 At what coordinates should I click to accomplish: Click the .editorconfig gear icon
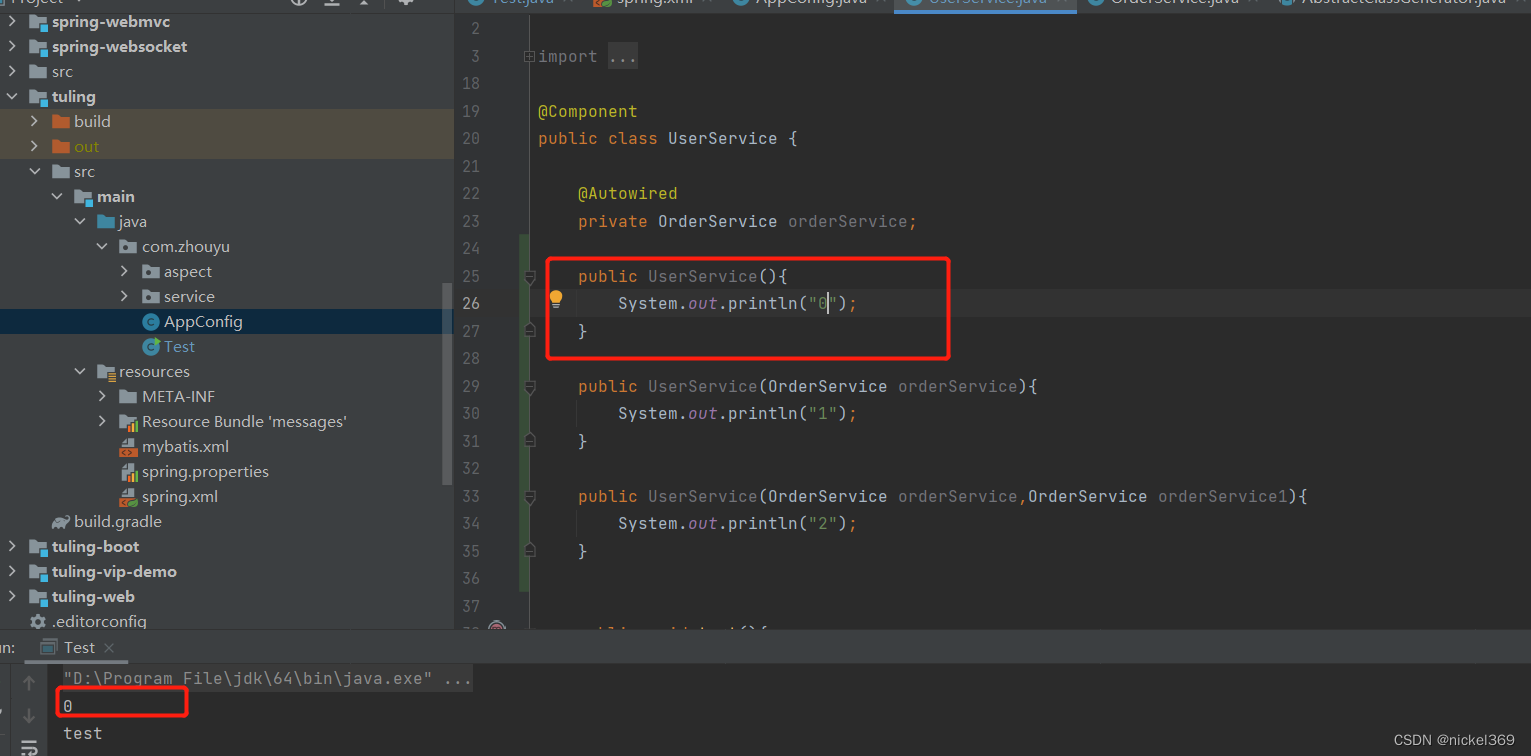pos(38,622)
